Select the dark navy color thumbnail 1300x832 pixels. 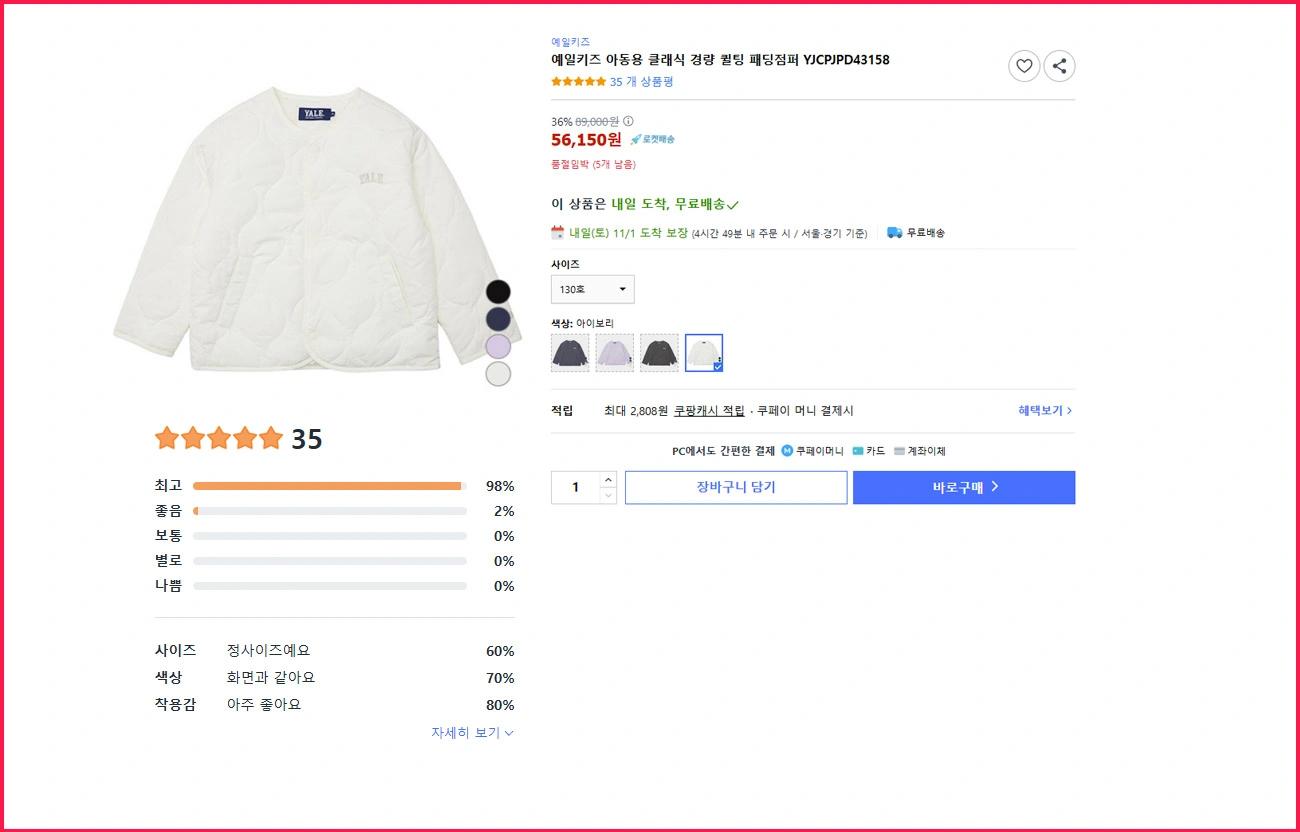[570, 352]
